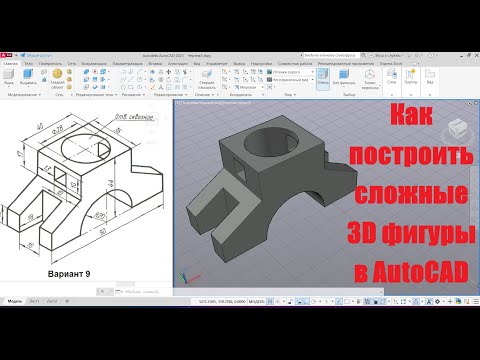Viewport: 480px width, 360px height.
Task: Click the Smooth Less mesh icon
Action: pyautogui.click(x=69, y=79)
